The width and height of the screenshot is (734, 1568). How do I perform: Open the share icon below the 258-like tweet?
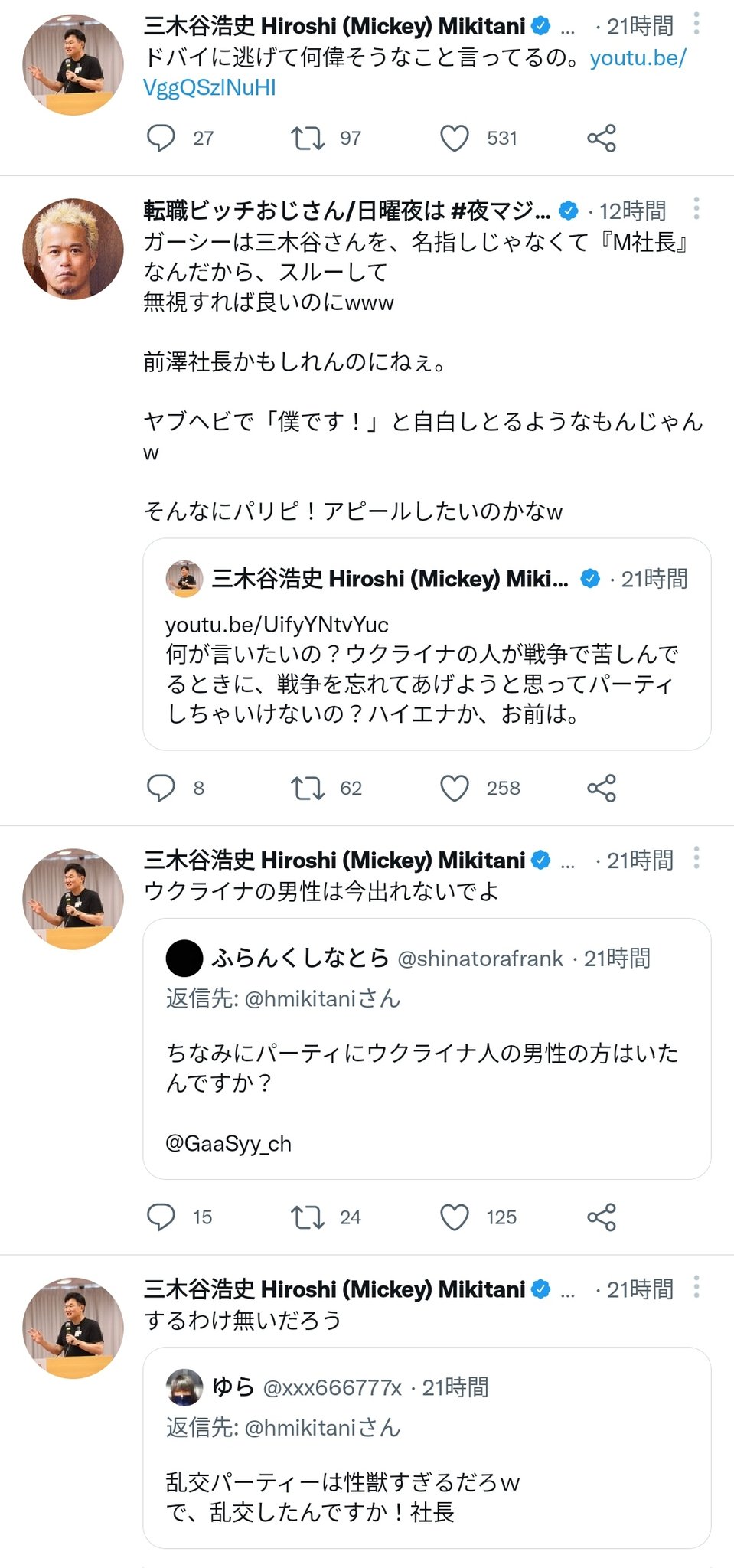pos(602,788)
